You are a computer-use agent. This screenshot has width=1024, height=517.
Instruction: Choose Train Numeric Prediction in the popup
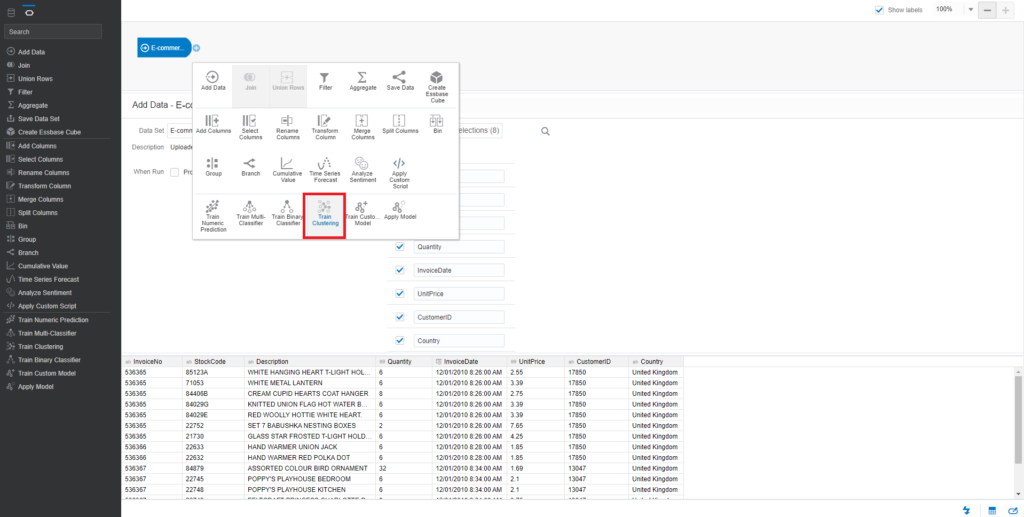pos(213,216)
